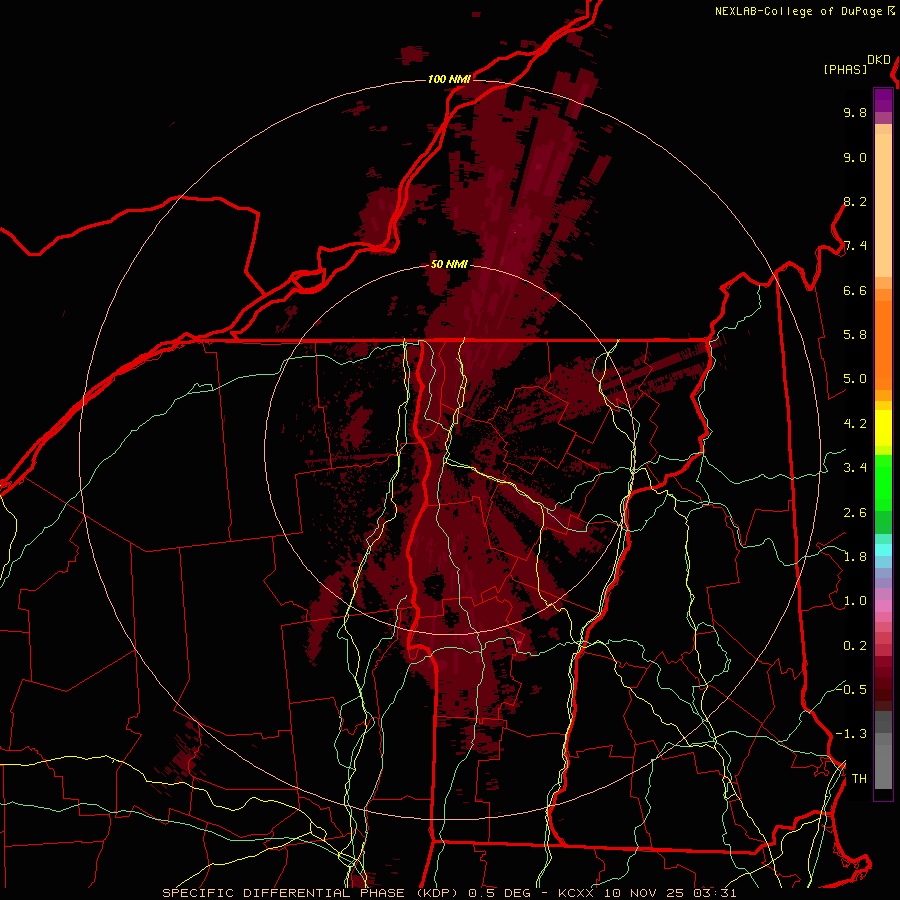Click the purple top segment of color bar
This screenshot has width=900, height=900.
(883, 100)
